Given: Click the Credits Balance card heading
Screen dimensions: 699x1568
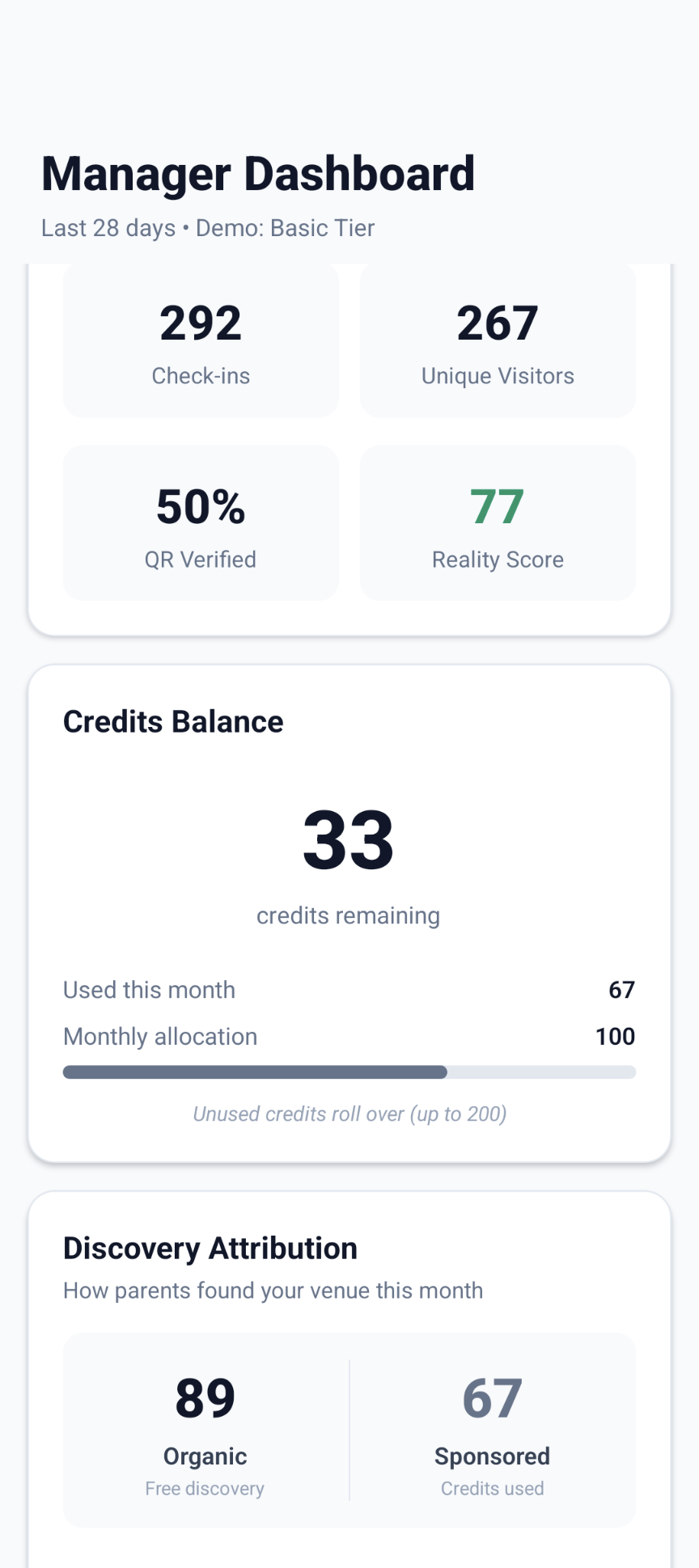Looking at the screenshot, I should point(173,721).
